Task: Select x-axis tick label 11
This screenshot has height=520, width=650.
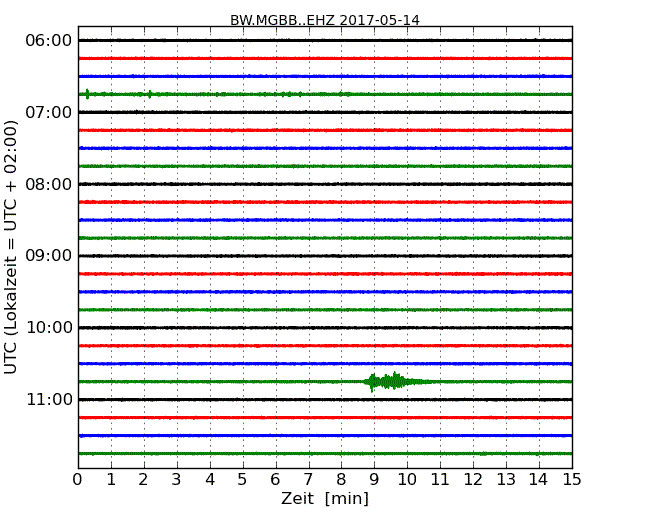Action: [440, 480]
